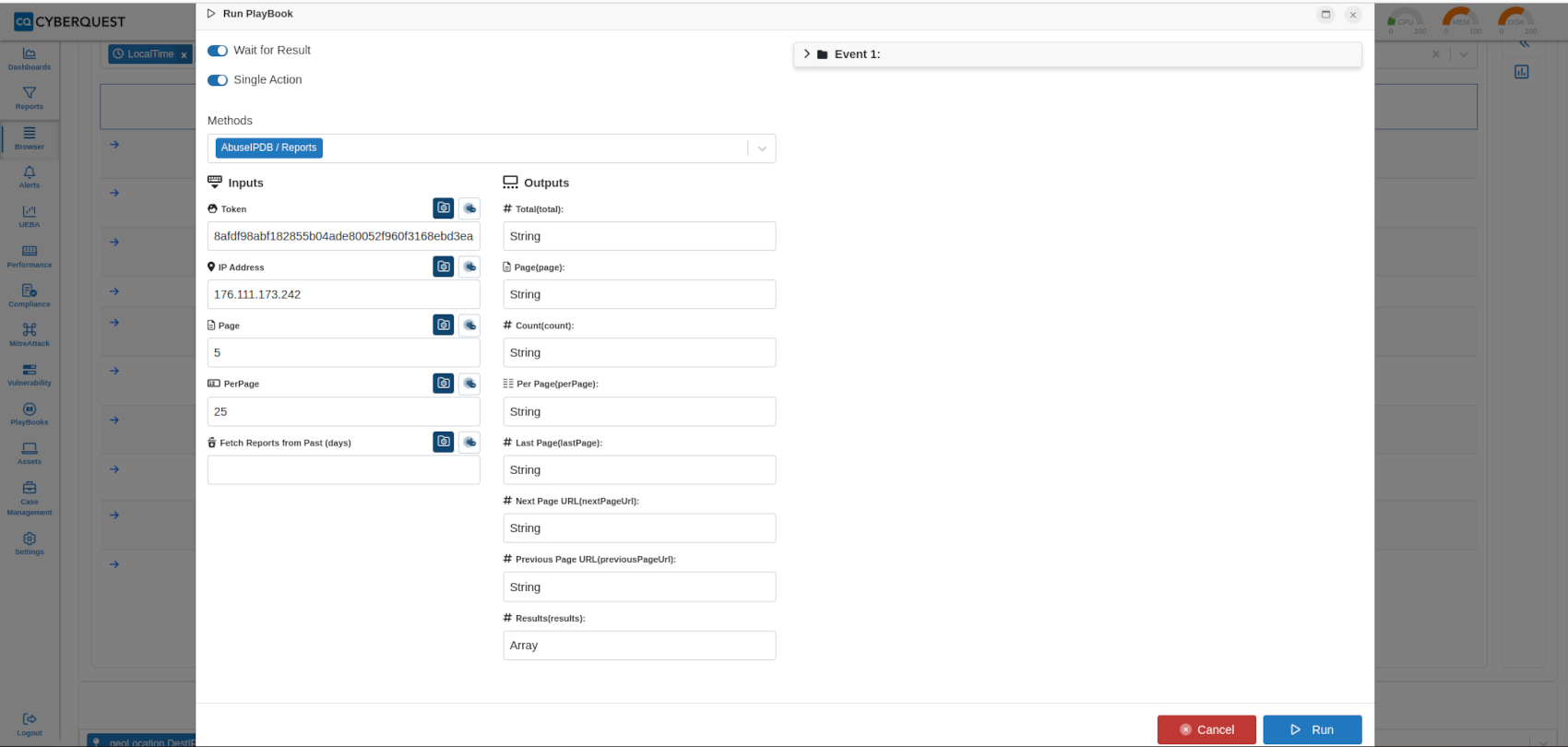
Task: Click the cloud icon for IP Address
Action: tap(469, 267)
